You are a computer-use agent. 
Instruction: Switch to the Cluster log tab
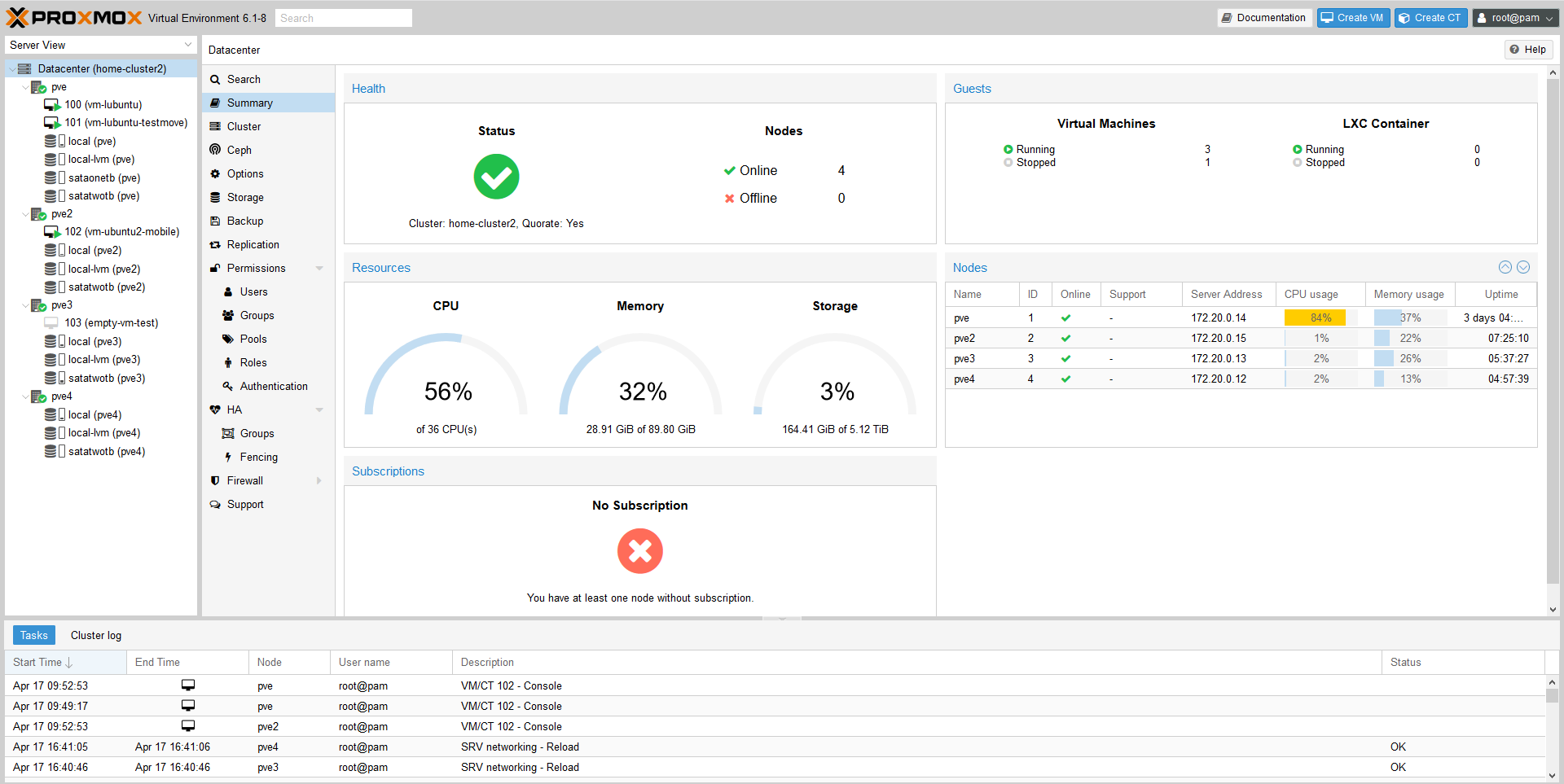[95, 635]
